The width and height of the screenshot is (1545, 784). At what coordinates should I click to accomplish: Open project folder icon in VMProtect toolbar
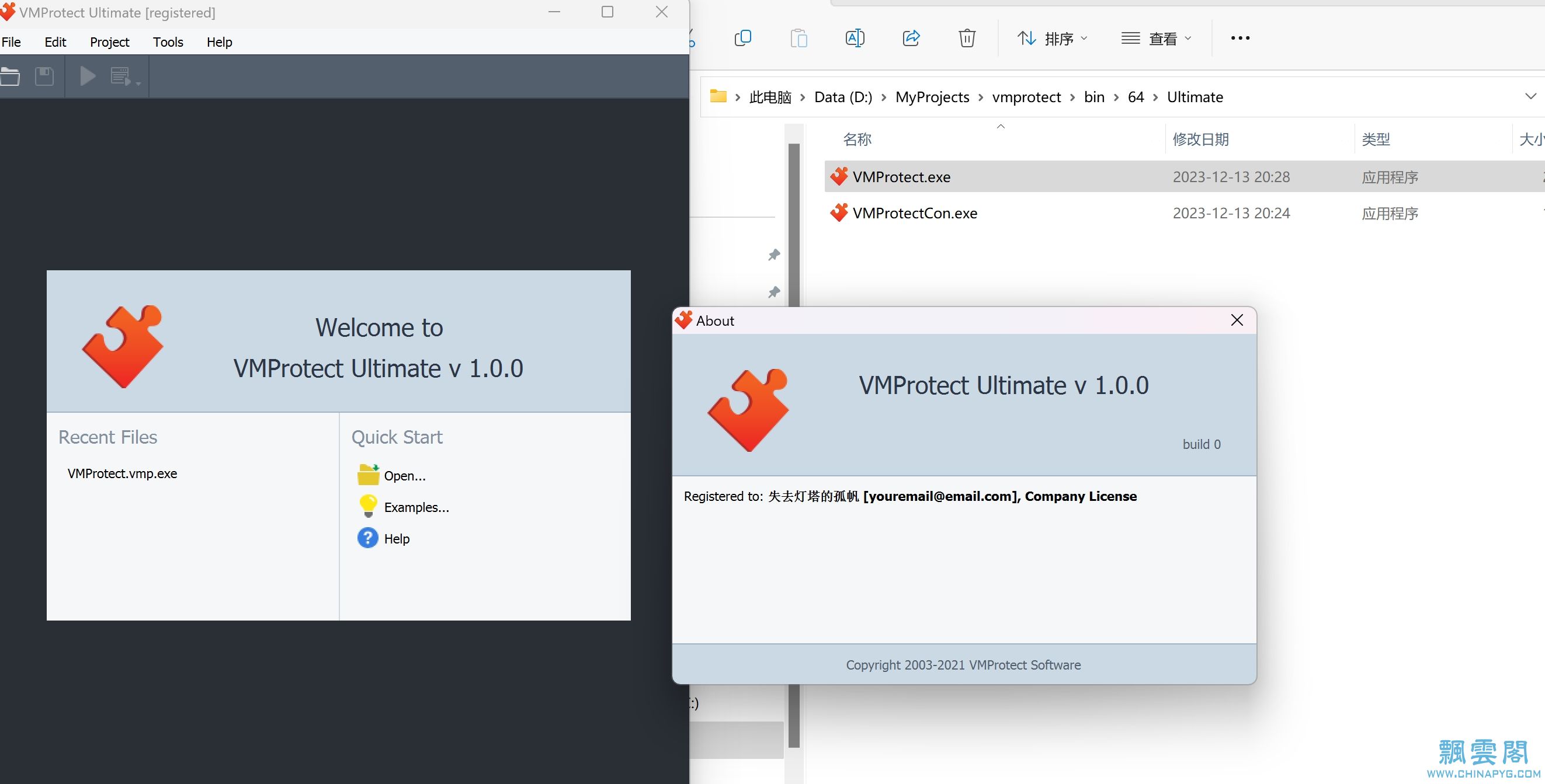pyautogui.click(x=9, y=76)
